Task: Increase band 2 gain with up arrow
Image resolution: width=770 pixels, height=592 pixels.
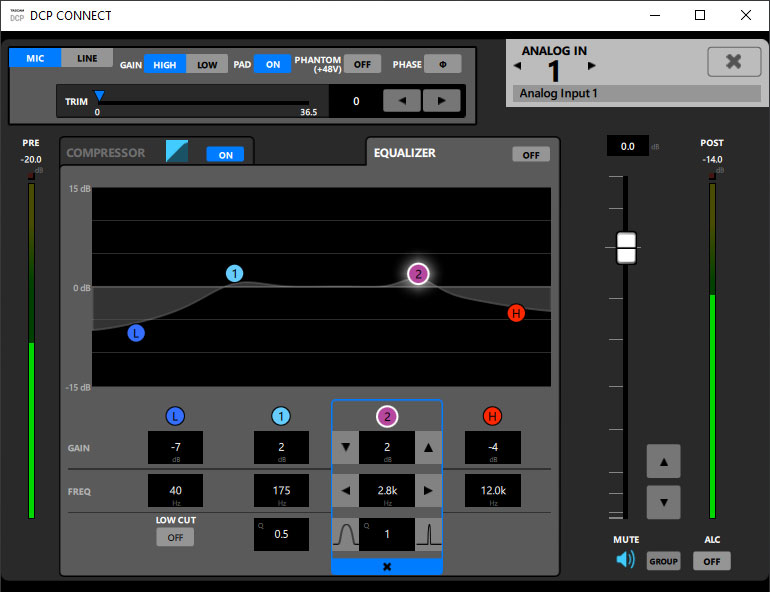Action: [x=428, y=447]
